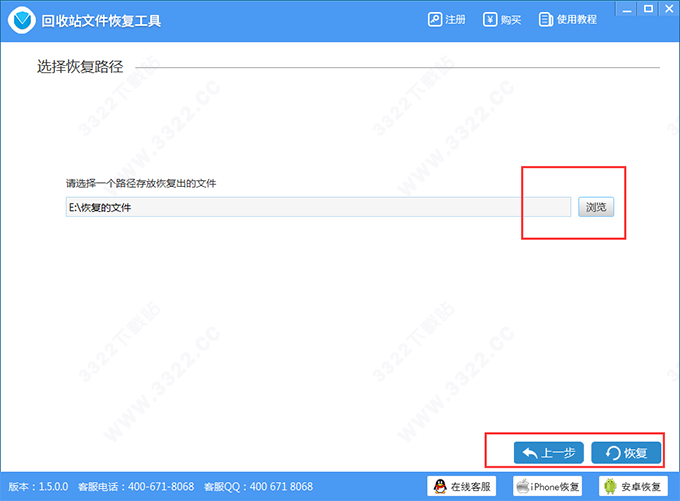
Task: Go back with the 上一步 button
Action: [549, 453]
